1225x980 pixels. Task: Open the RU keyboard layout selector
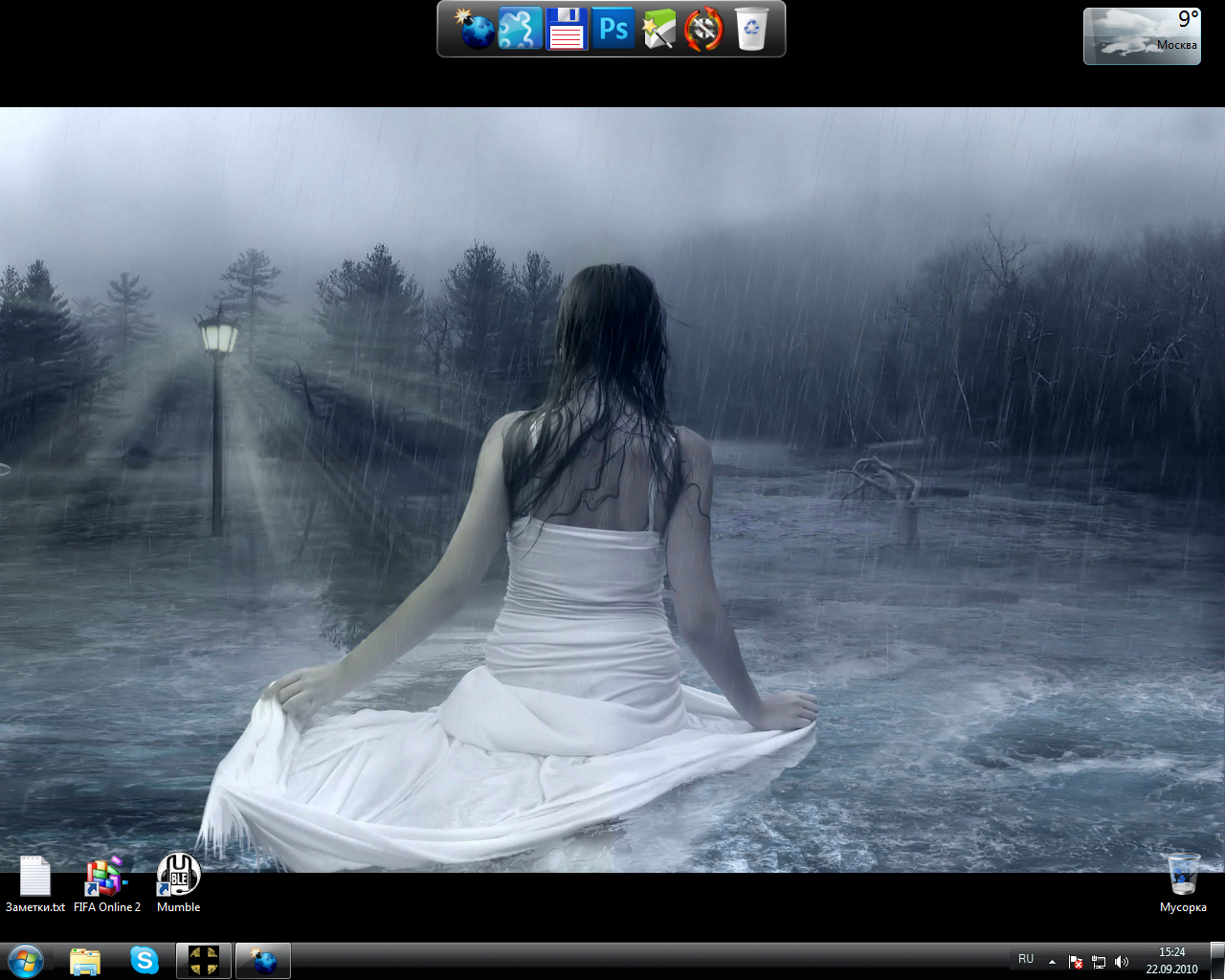pyautogui.click(x=1026, y=958)
